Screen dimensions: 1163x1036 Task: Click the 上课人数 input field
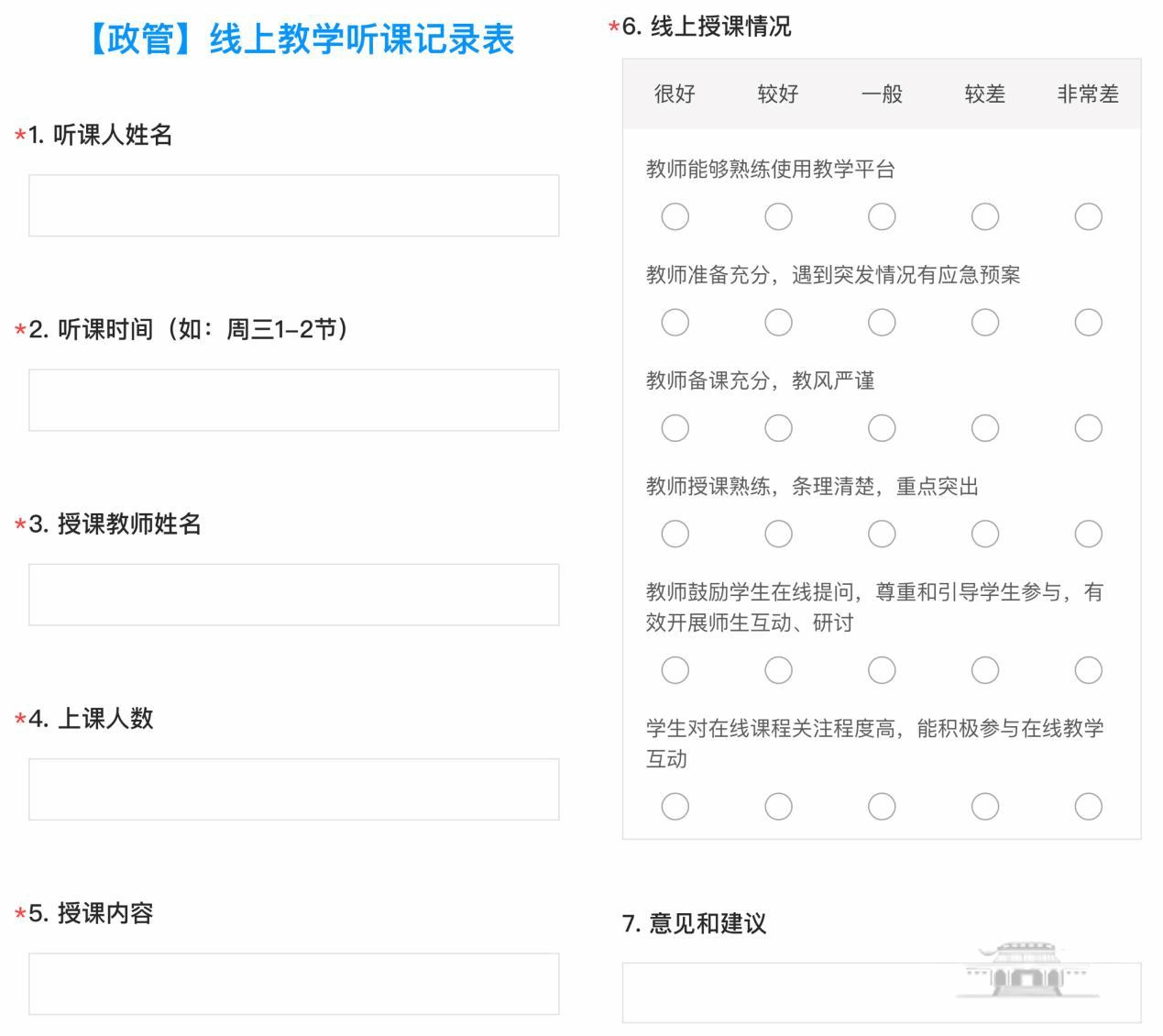coord(293,789)
